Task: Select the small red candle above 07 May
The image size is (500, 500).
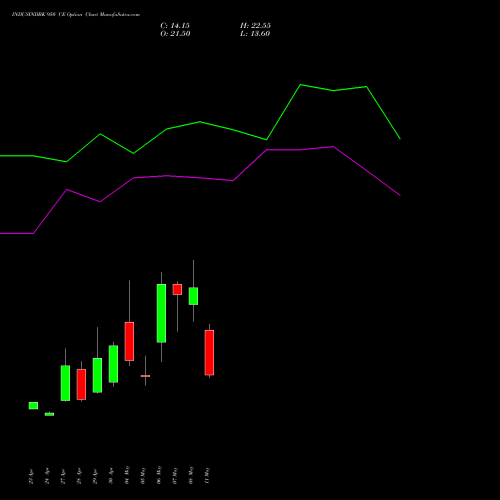Action: pos(177,289)
